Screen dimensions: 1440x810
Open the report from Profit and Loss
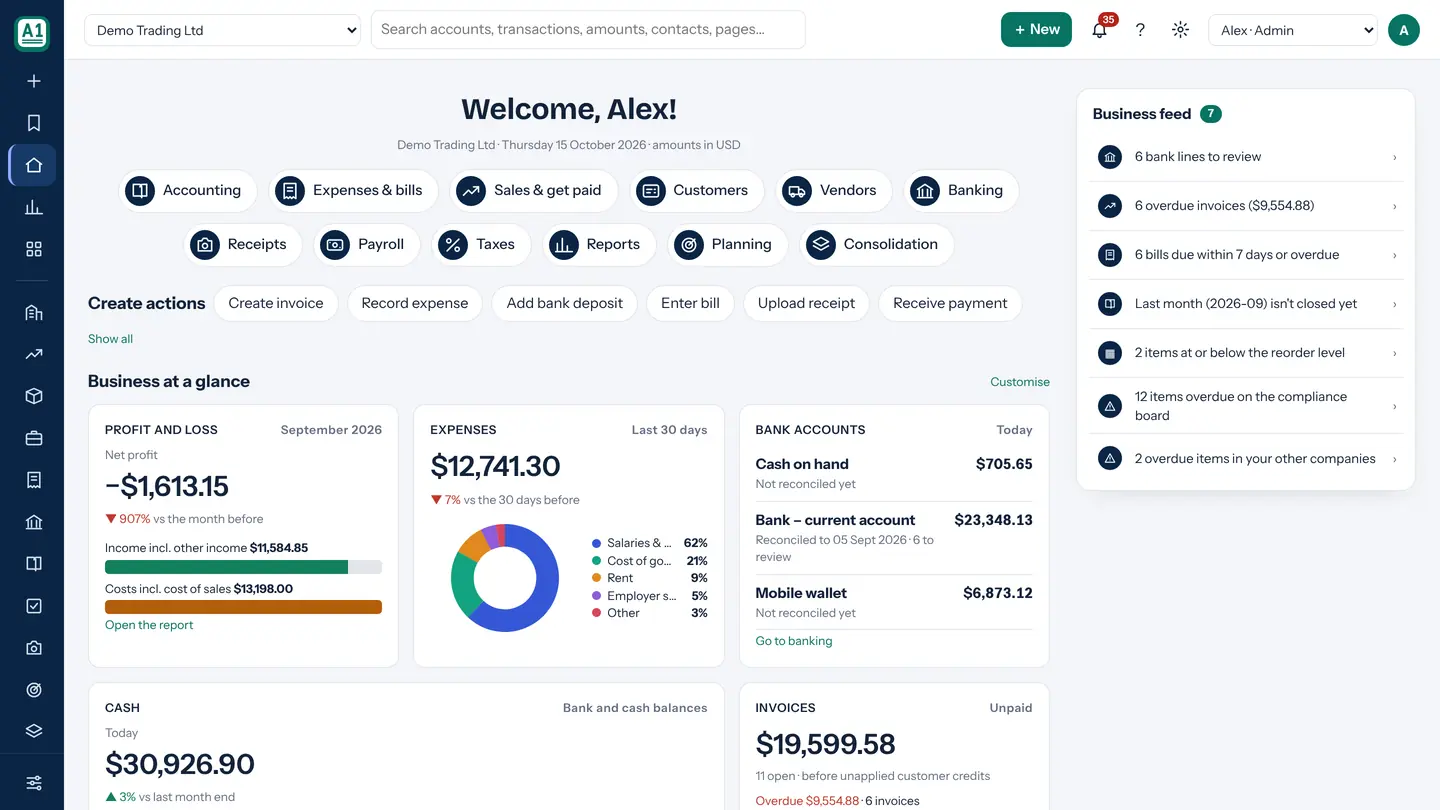click(149, 625)
